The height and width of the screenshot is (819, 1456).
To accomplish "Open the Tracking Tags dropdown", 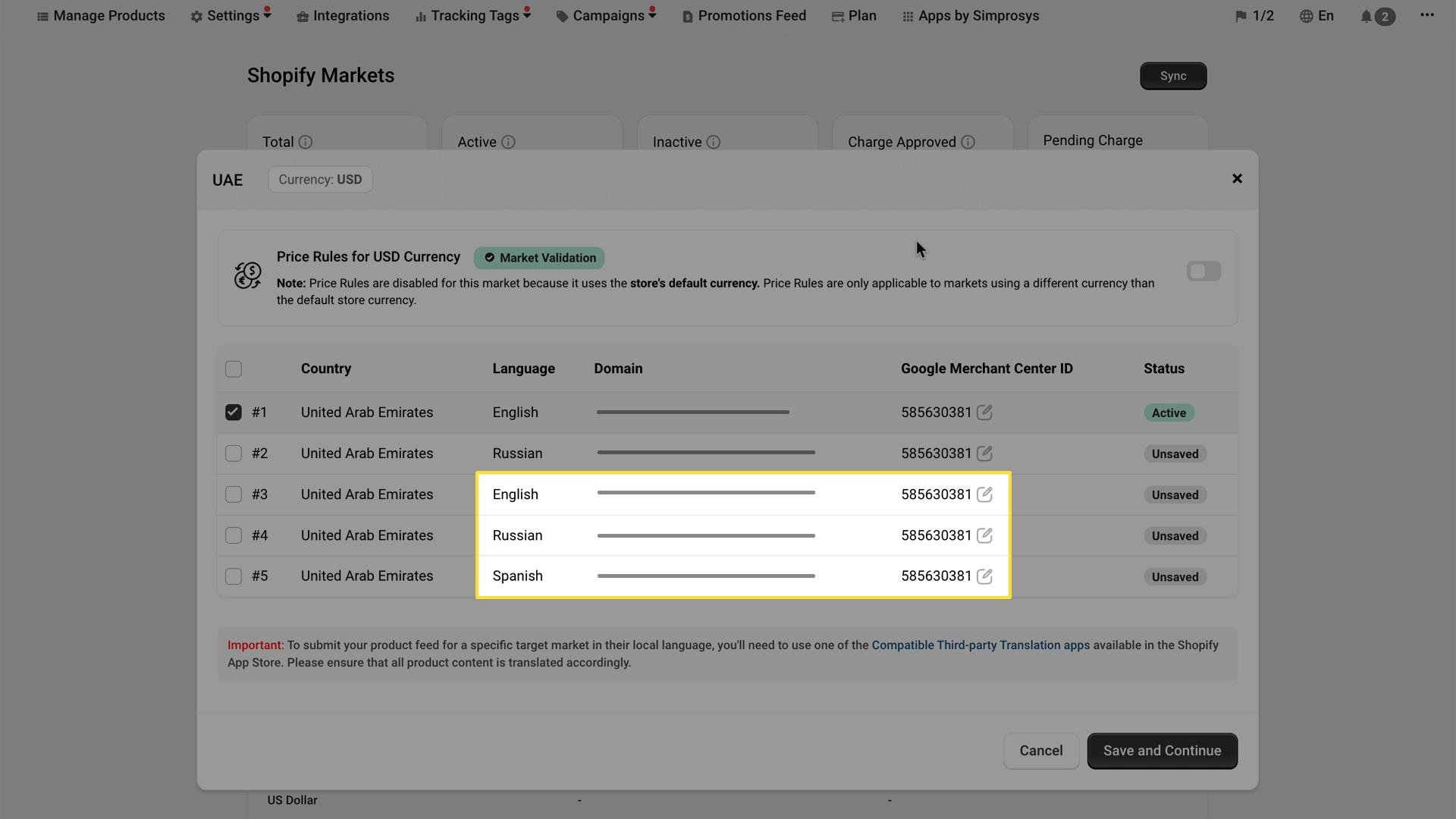I will coord(470,15).
